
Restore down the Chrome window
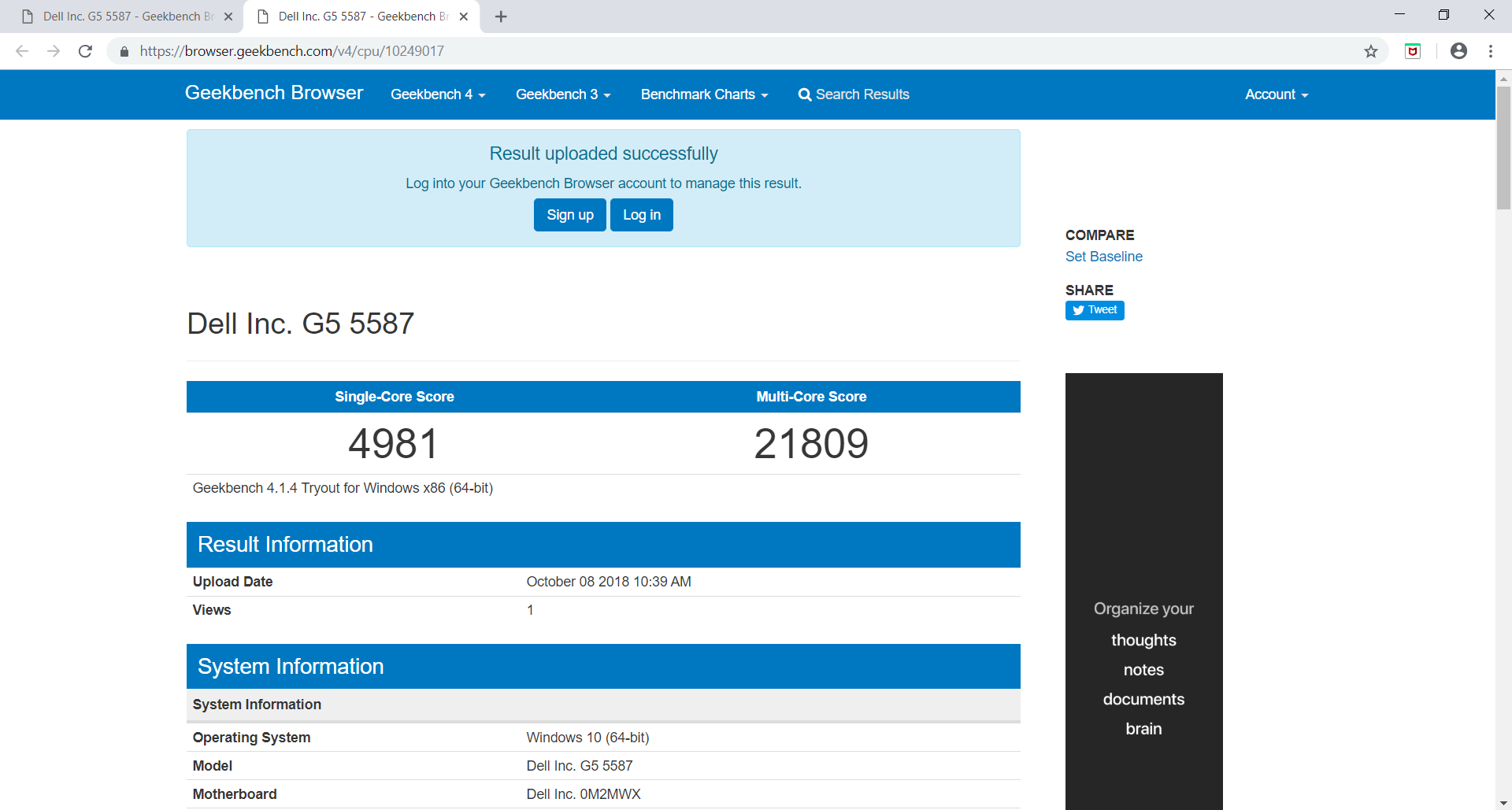(1443, 15)
